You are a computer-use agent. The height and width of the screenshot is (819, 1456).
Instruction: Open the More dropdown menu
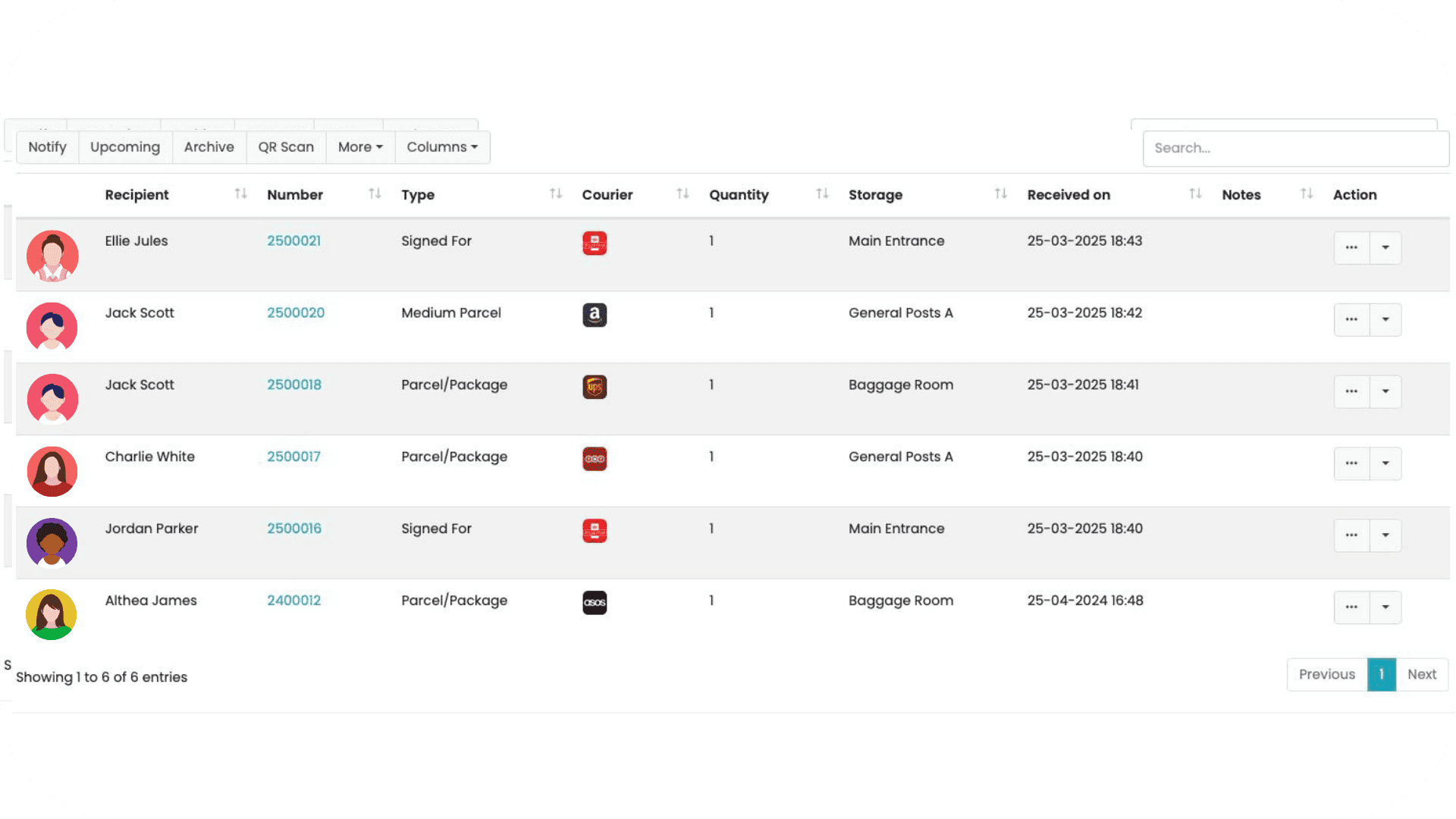pos(360,147)
